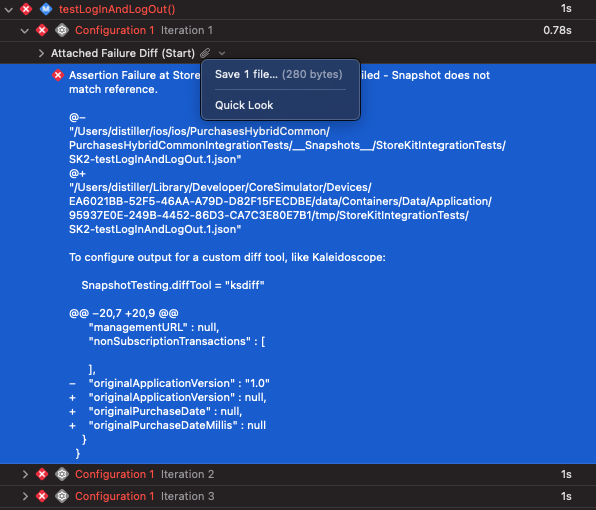This screenshot has height=510, width=596.
Task: Expand the Attached Failure Diff (Start) row
Action: coord(41,53)
